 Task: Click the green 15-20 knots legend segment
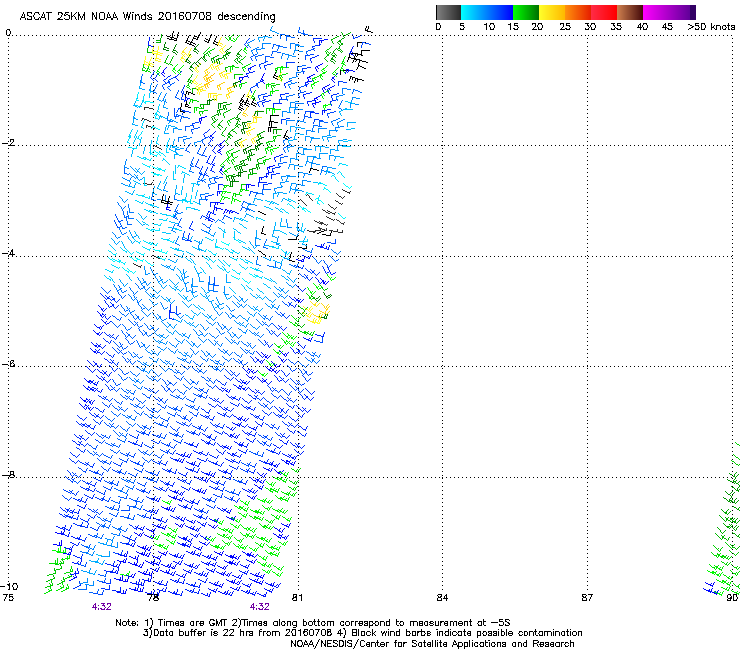click(x=526, y=12)
